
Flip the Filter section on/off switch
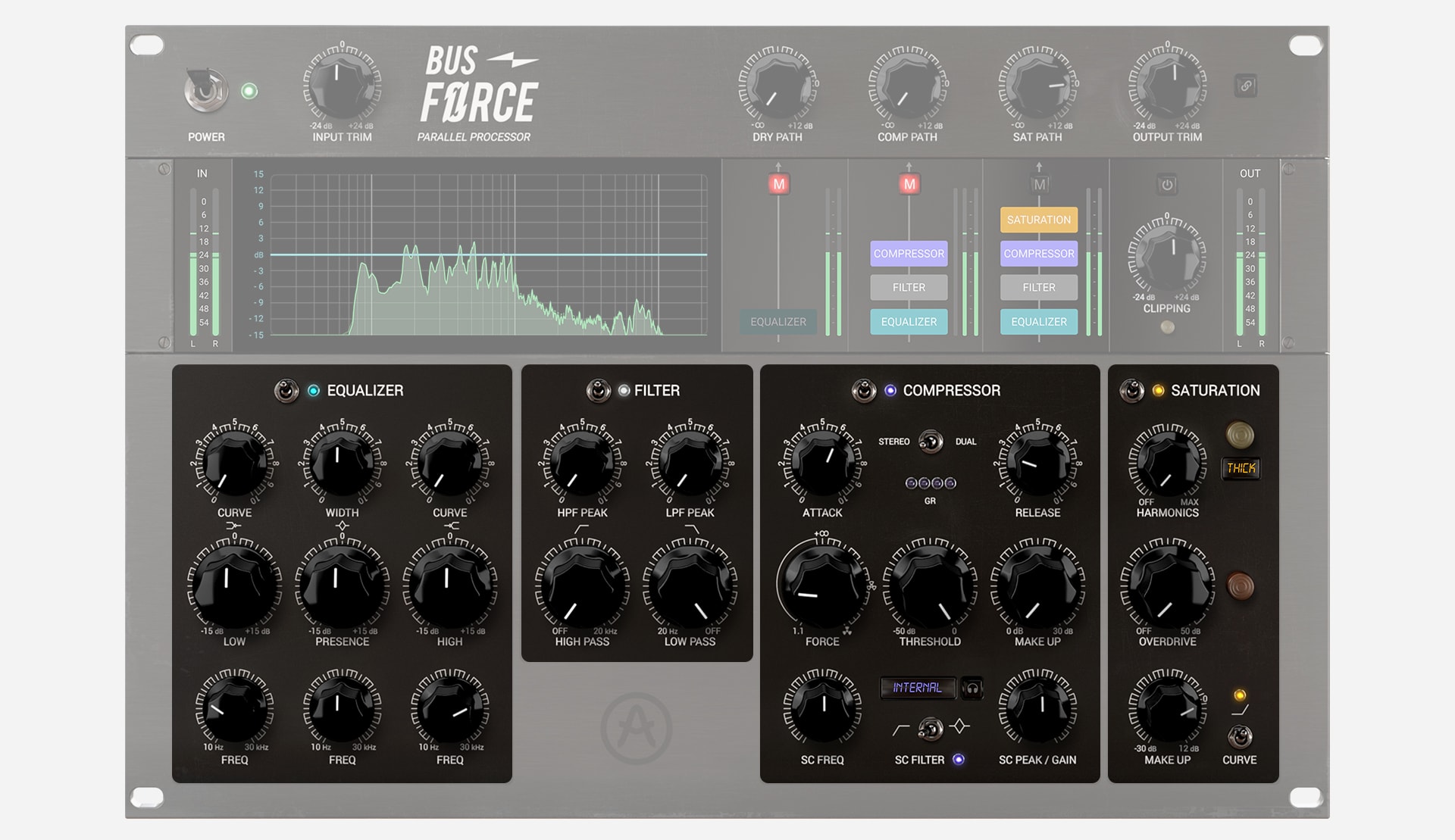point(599,391)
